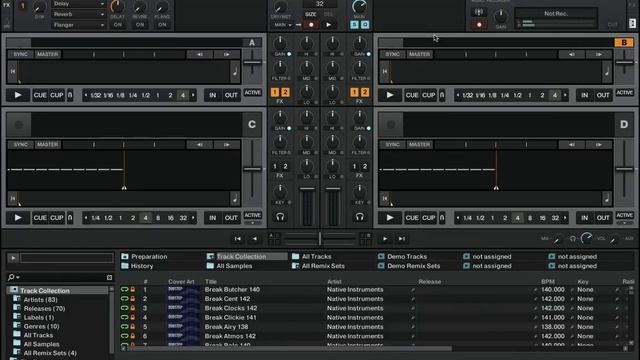The width and height of the screenshot is (640, 360).
Task: Toggle snap magnet on deck A
Action: click(70, 95)
